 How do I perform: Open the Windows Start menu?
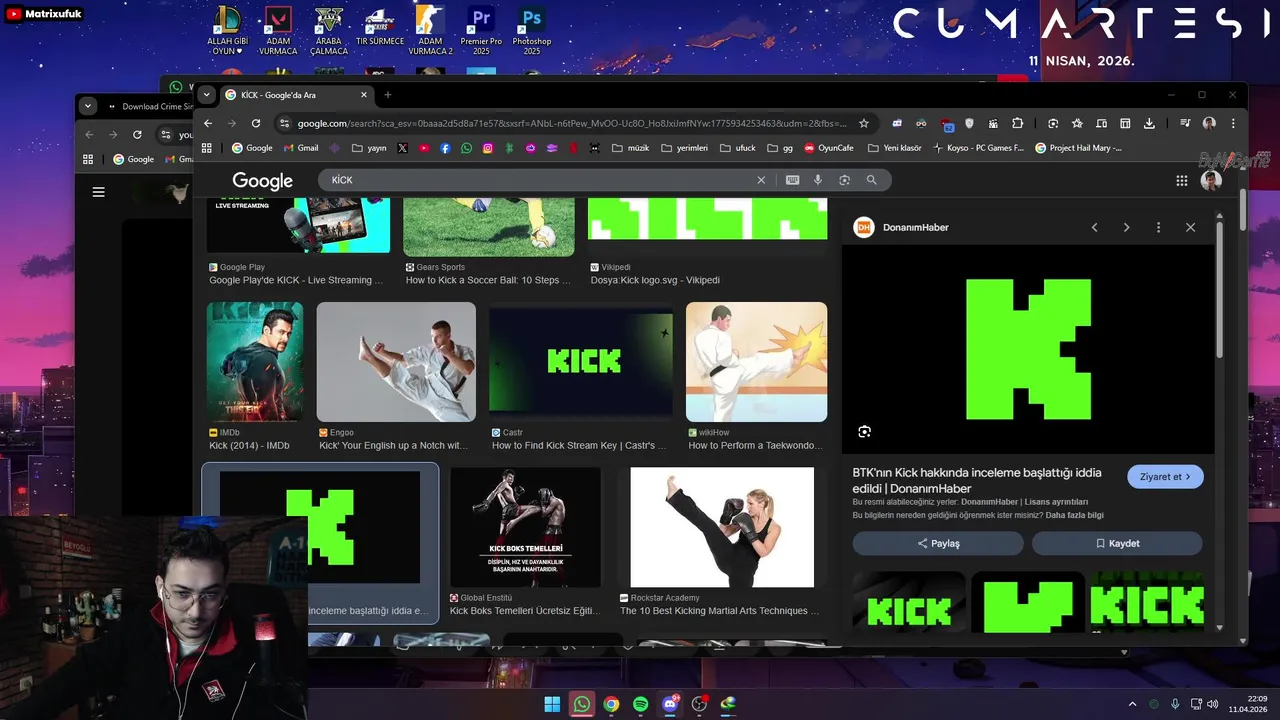click(552, 704)
